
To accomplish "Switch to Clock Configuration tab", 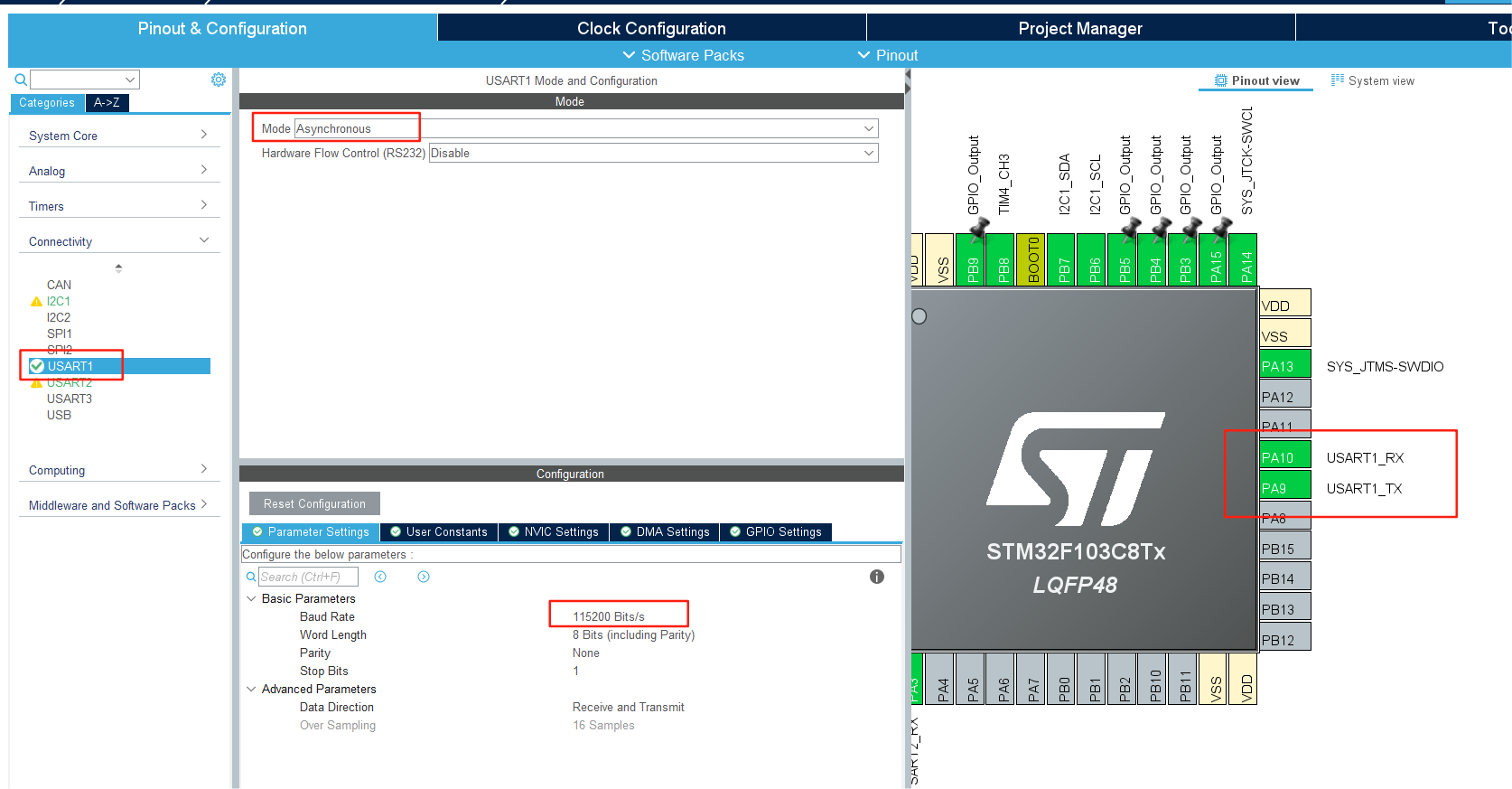I will coord(651,28).
